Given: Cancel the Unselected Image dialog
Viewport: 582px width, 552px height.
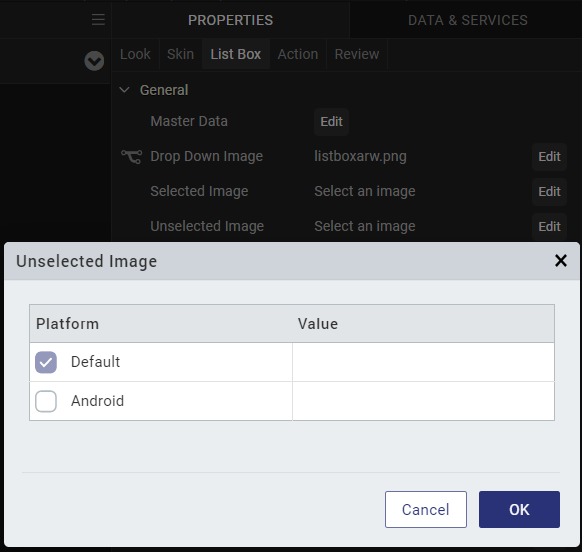Looking at the screenshot, I should click(426, 509).
